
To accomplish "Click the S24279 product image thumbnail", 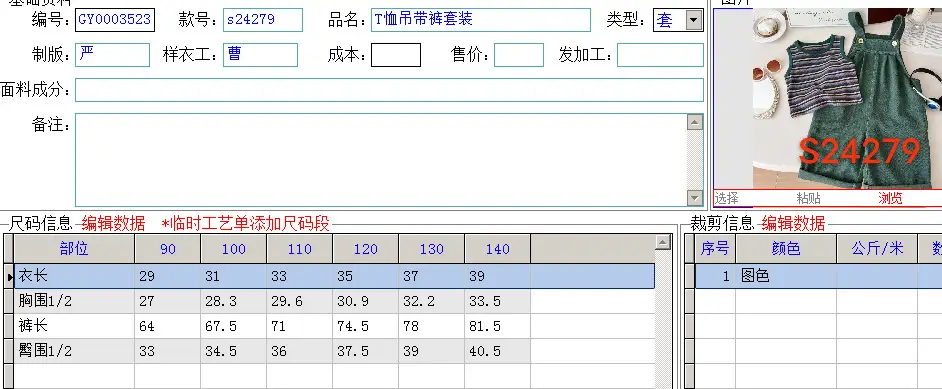I will pos(847,98).
